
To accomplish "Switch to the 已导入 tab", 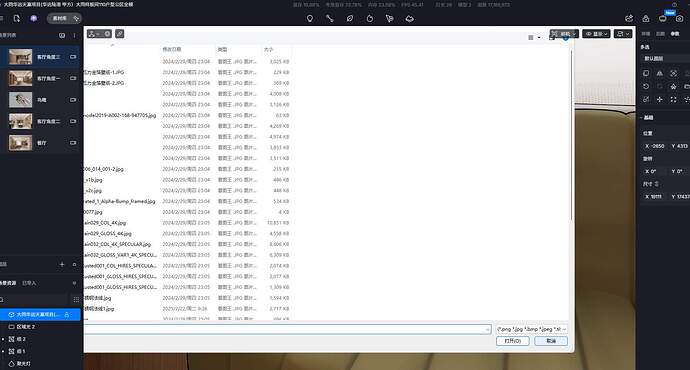I will click(29, 283).
